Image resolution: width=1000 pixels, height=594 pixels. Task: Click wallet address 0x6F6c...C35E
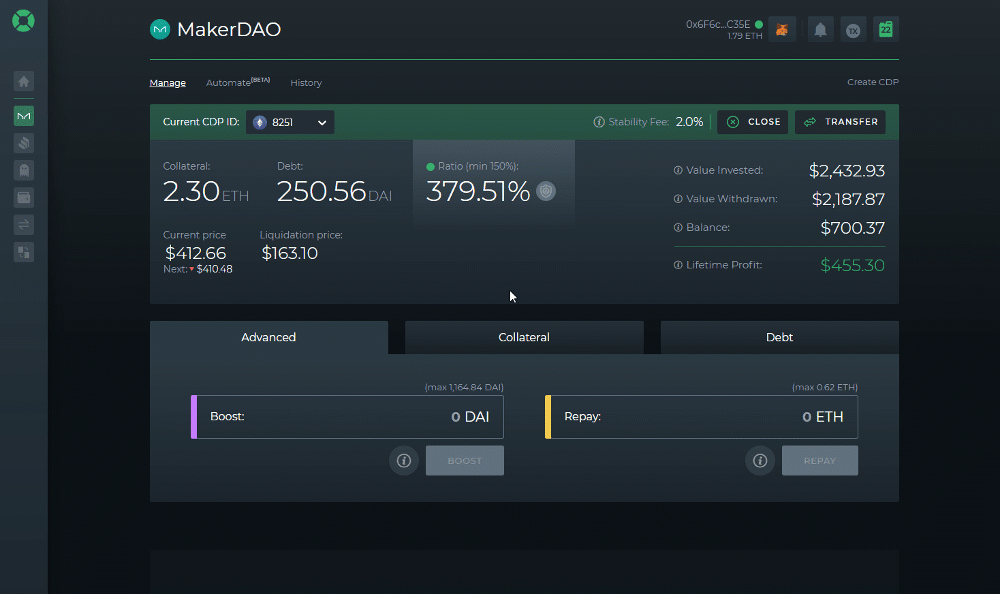718,24
